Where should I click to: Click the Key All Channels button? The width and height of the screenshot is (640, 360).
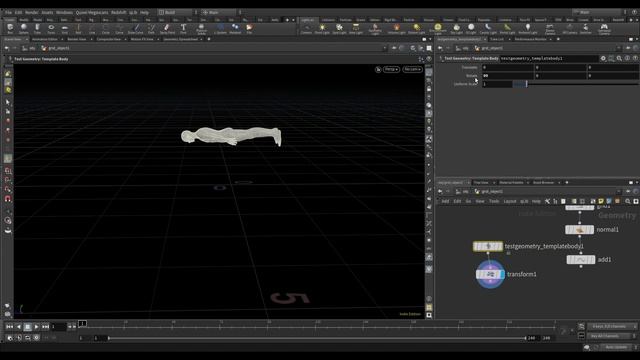611,336
